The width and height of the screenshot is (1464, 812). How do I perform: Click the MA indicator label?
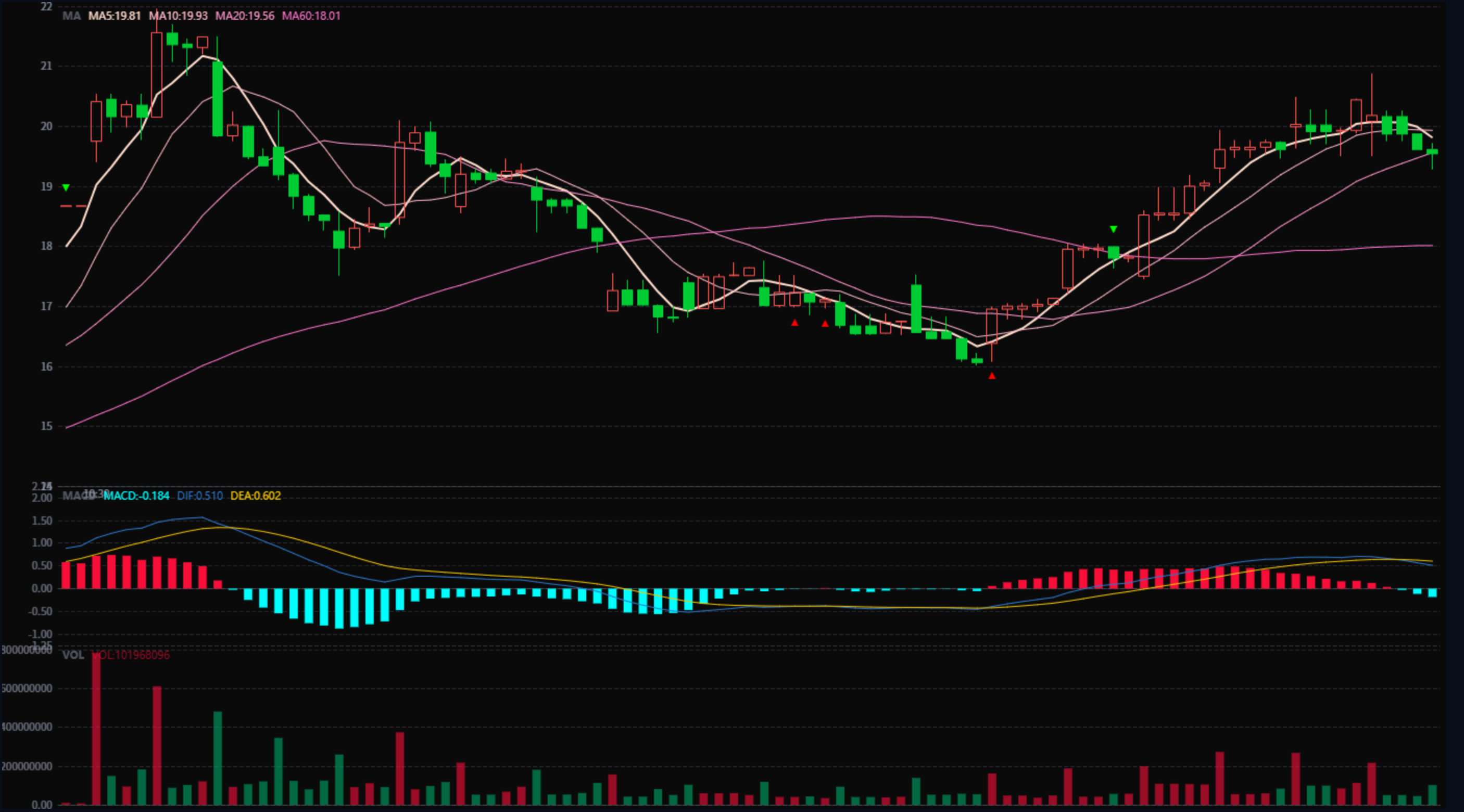coord(71,16)
